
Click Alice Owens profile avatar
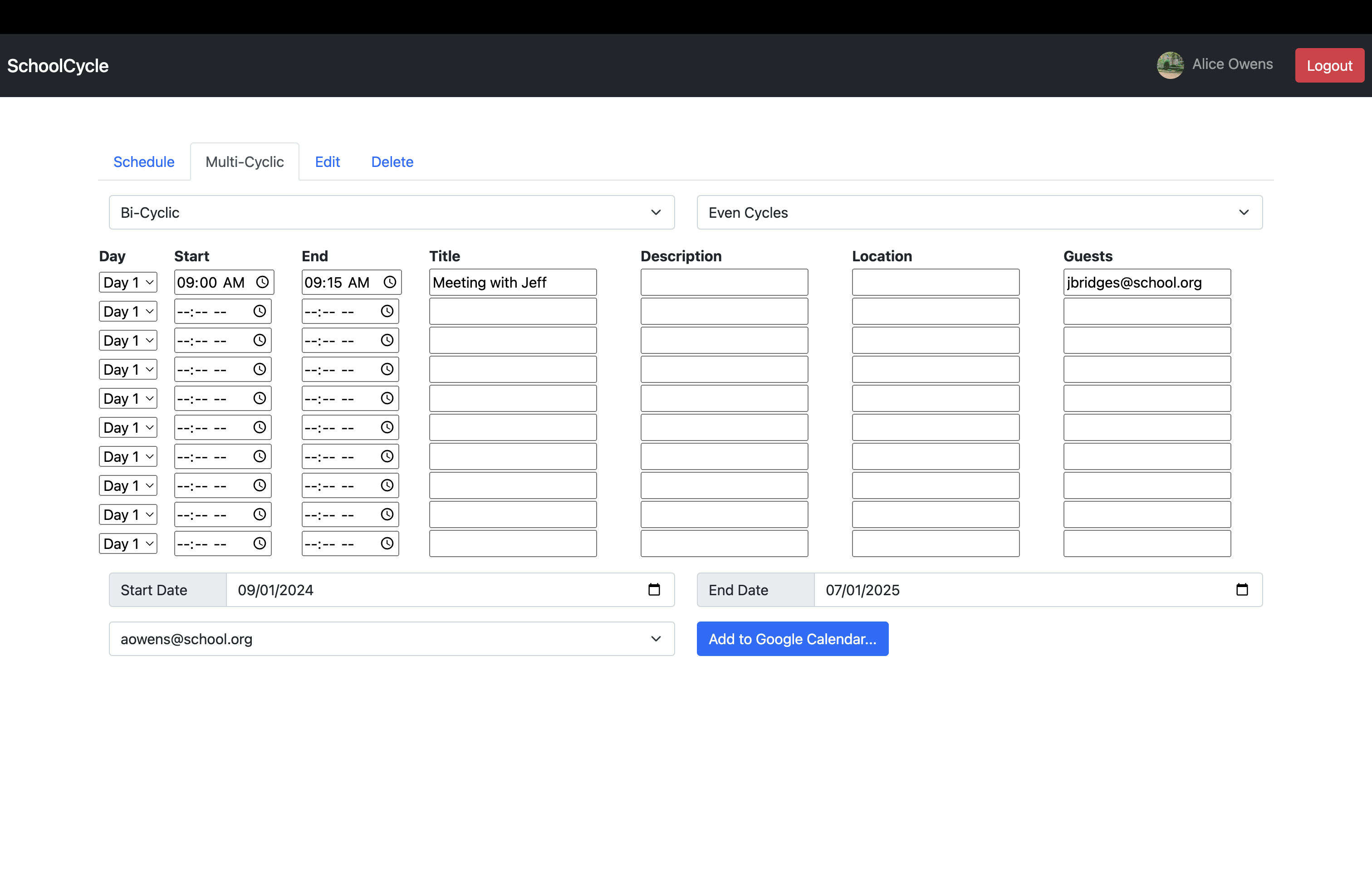(x=1170, y=65)
